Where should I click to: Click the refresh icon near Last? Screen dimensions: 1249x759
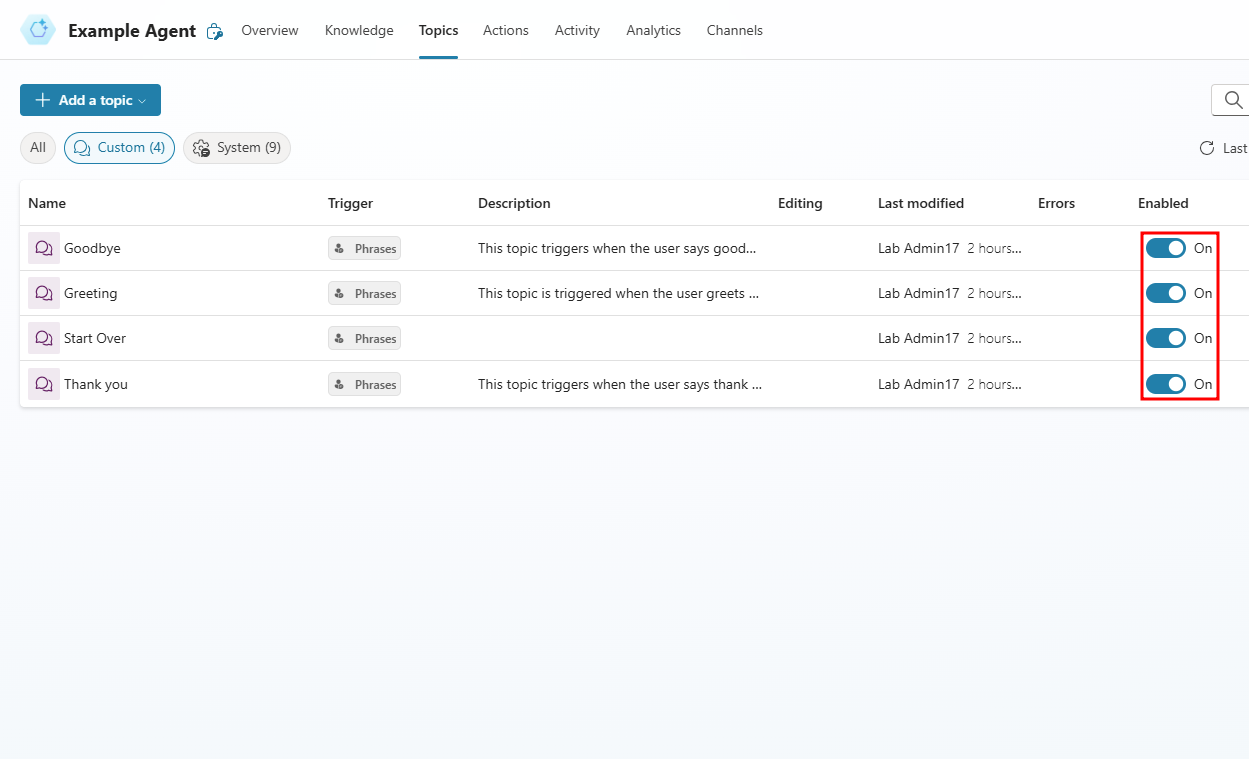coord(1207,147)
